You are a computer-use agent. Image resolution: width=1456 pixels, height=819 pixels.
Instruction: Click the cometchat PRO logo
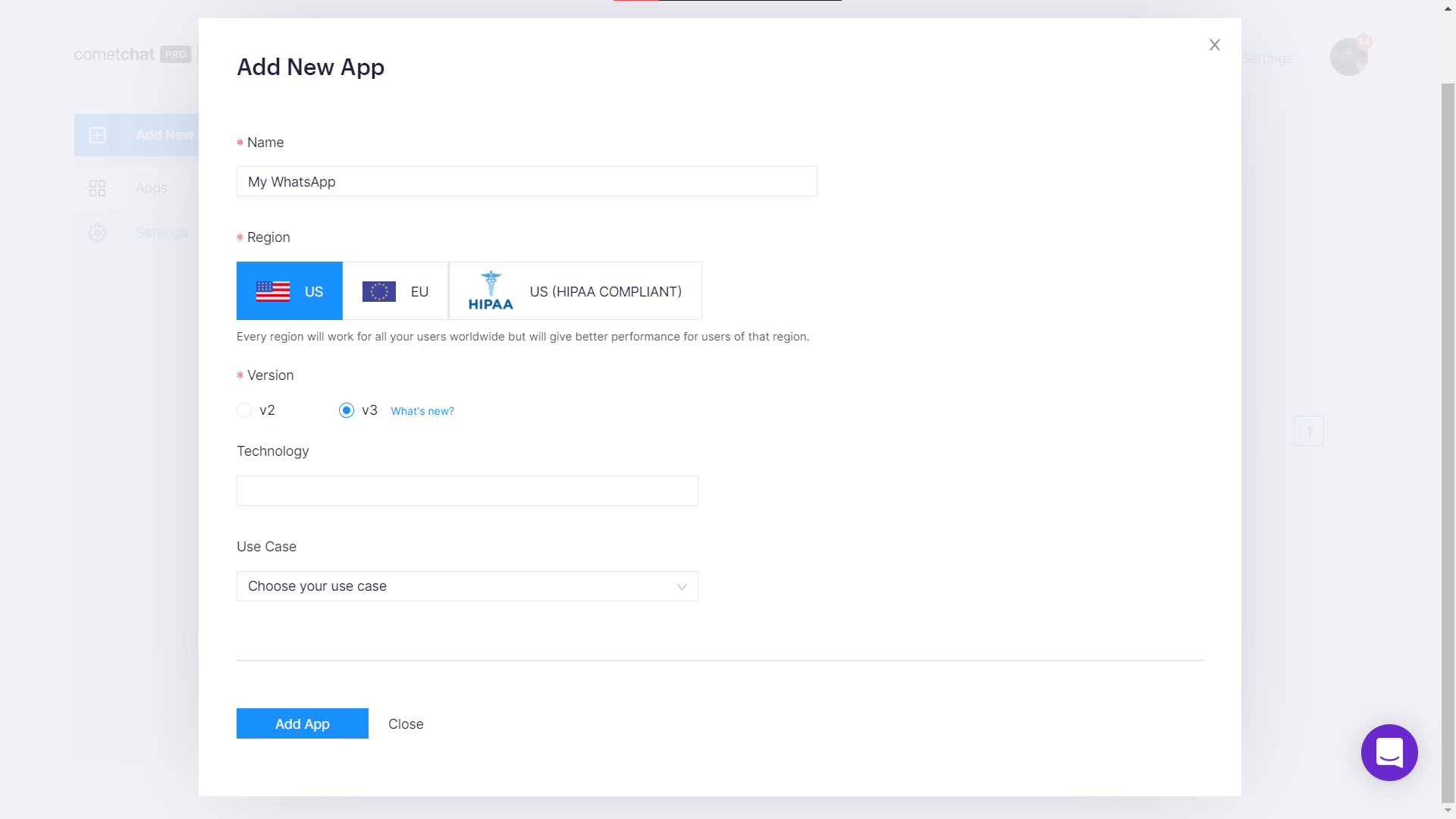tap(133, 55)
